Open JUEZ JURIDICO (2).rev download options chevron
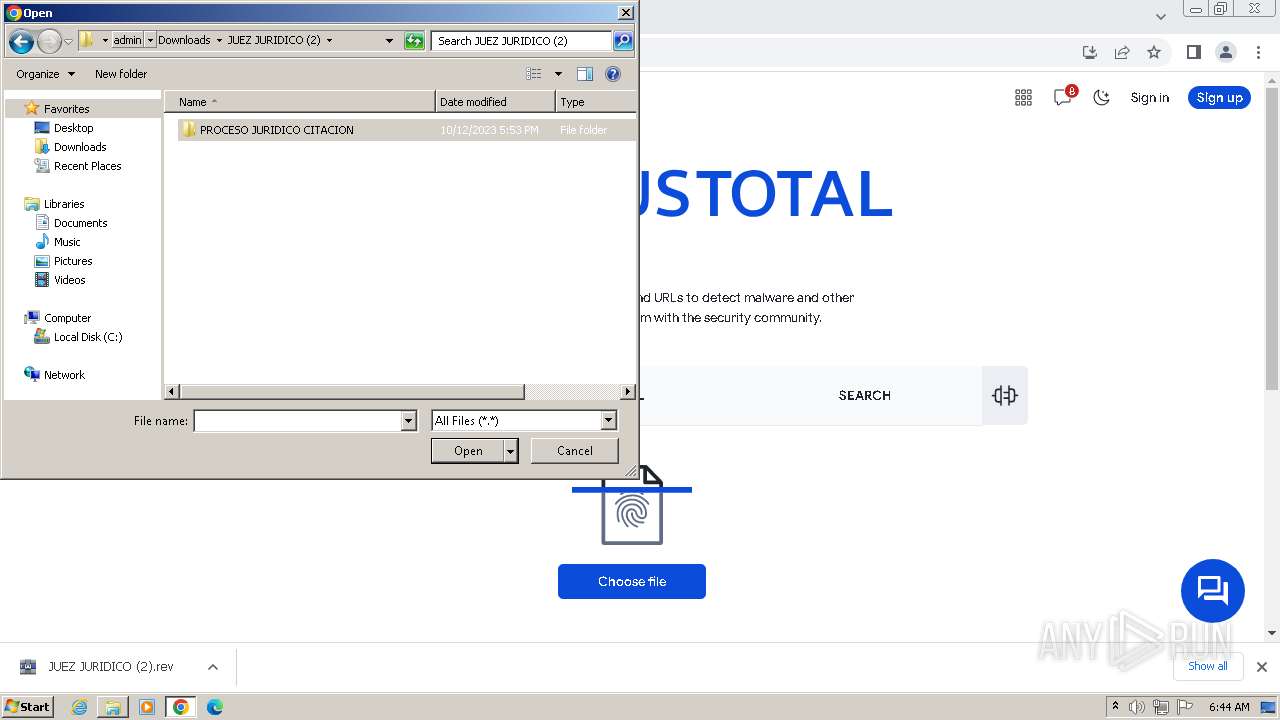This screenshot has width=1280, height=720. point(212,667)
